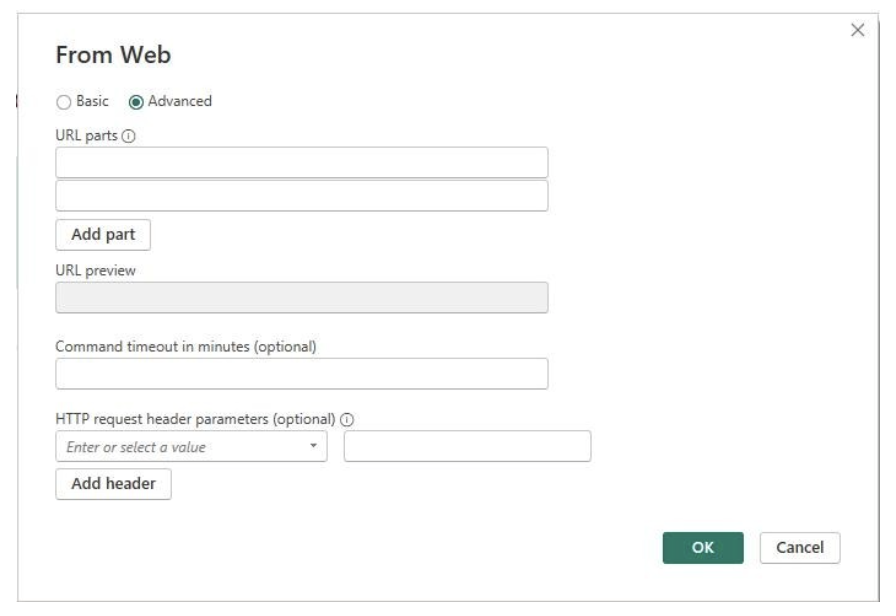Screen dimensions: 896x616
Task: Click the info icon beside URL parts
Action: (129, 136)
